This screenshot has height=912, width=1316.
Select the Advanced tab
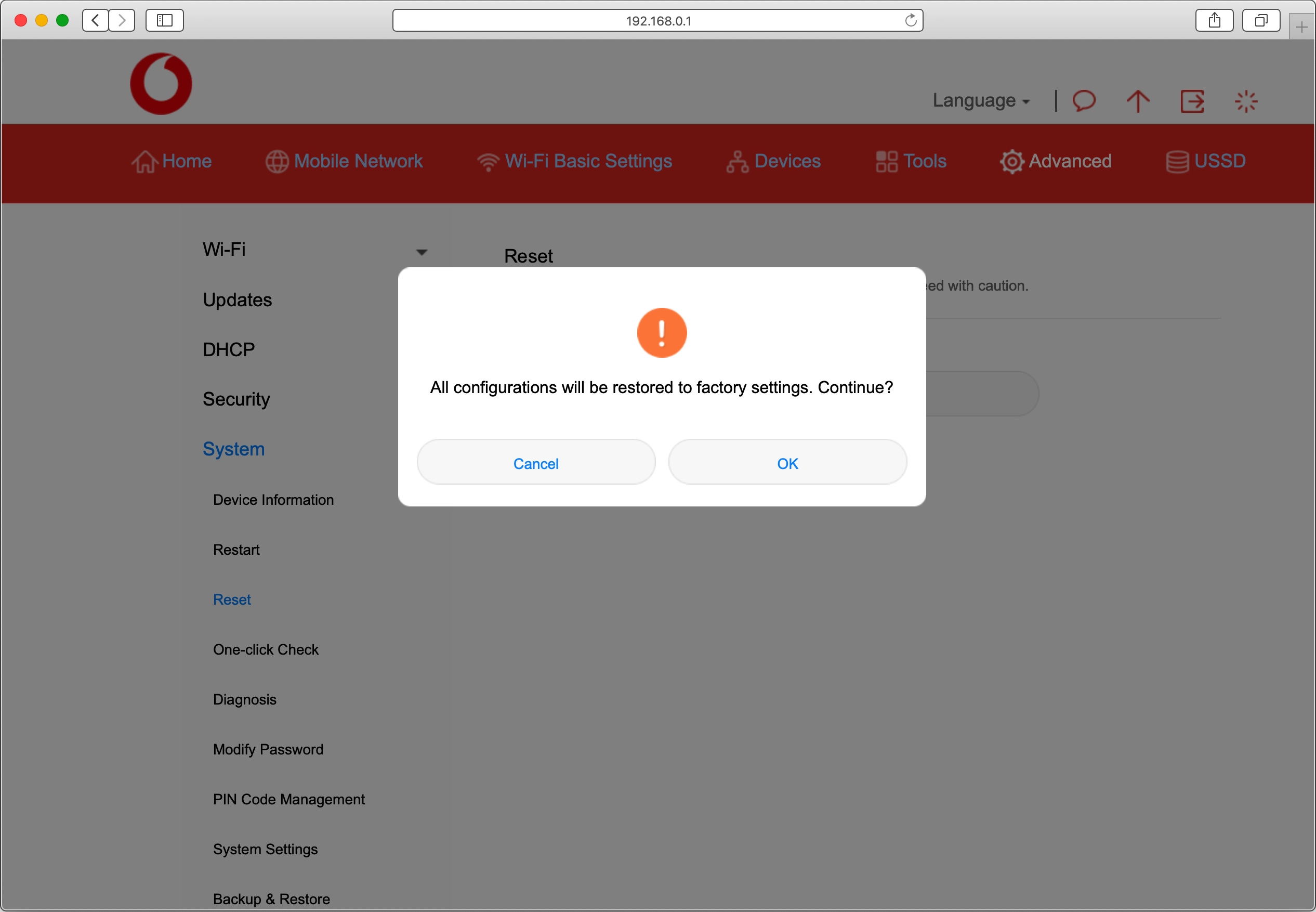click(1056, 161)
